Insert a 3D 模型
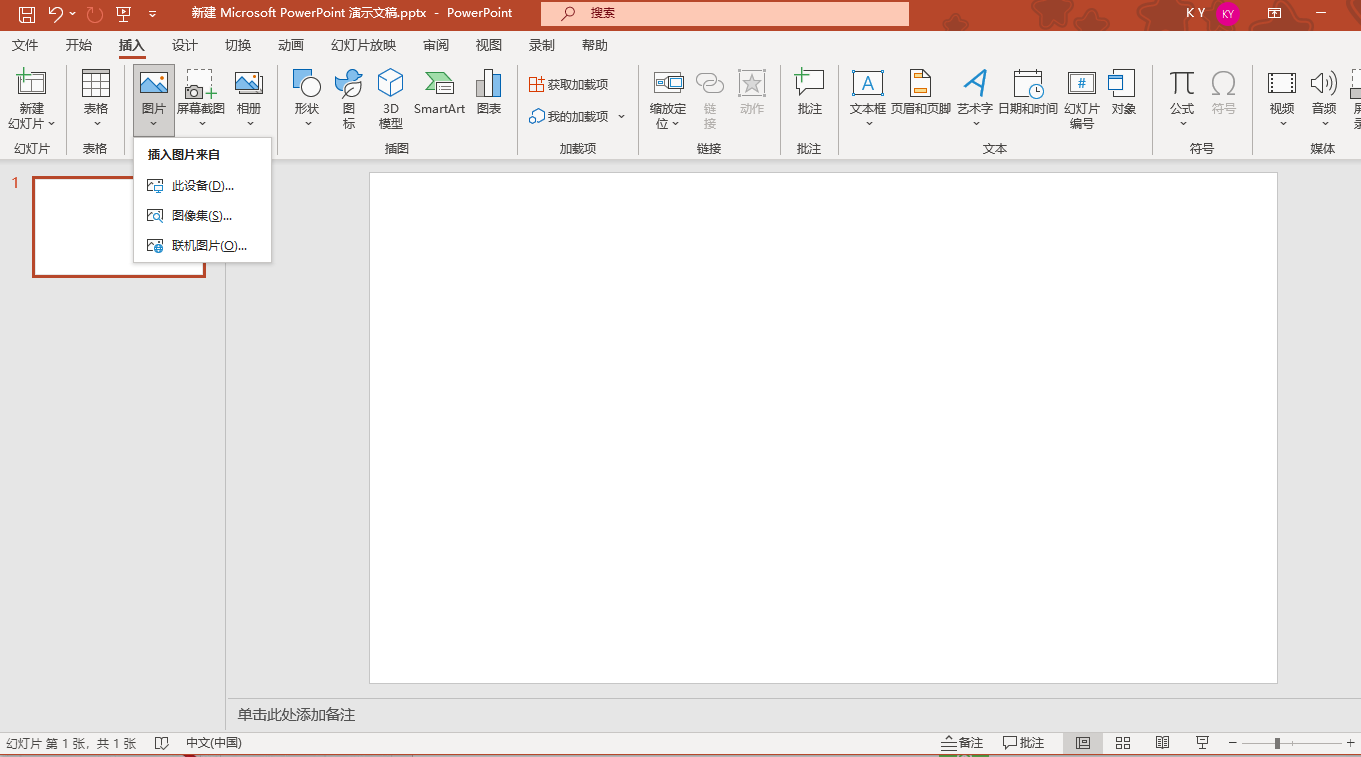The width and height of the screenshot is (1361, 757). [391, 98]
